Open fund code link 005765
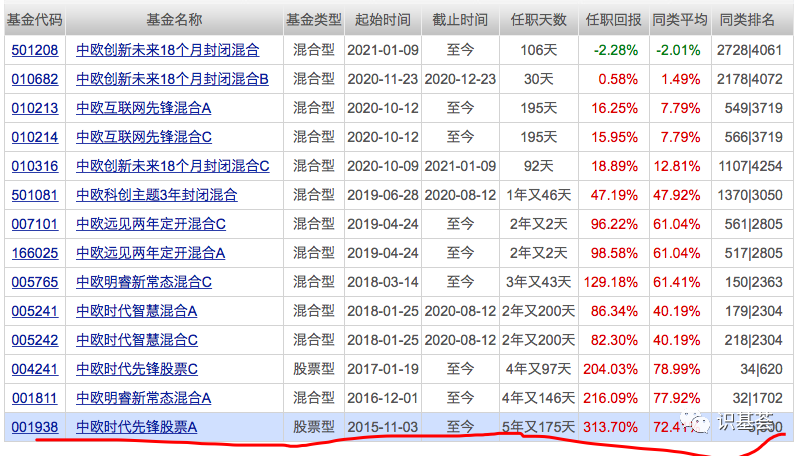Screen dimensions: 799x456 35,282
